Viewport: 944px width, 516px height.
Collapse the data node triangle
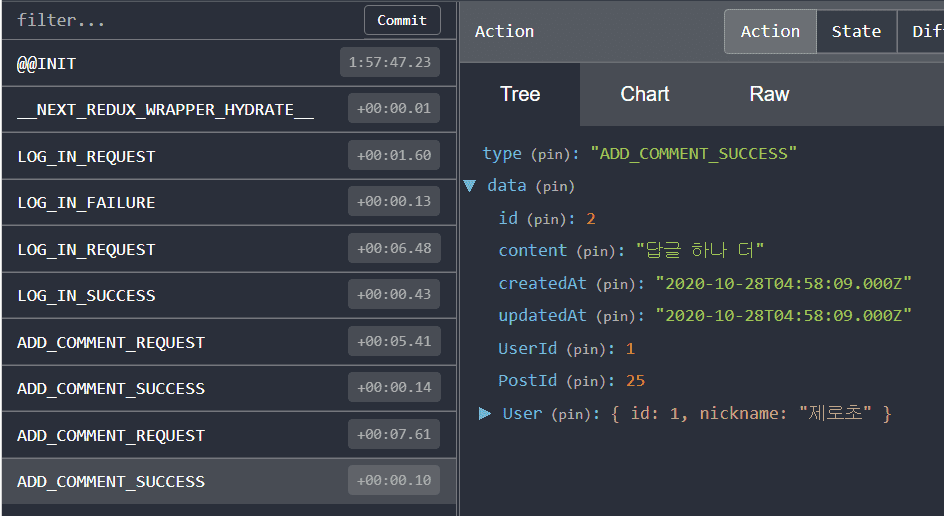(470, 185)
